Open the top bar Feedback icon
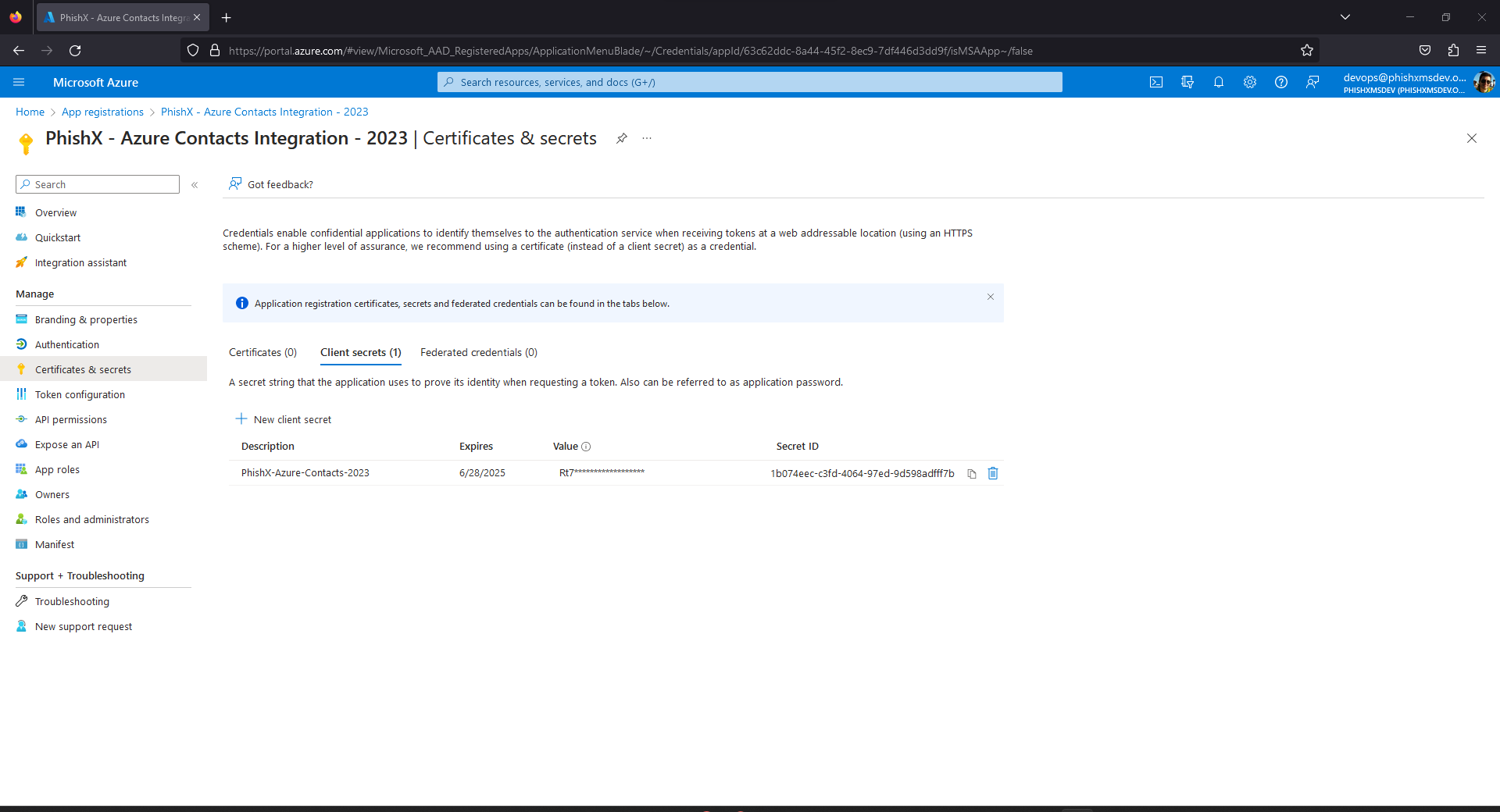The image size is (1500, 812). 1312,82
